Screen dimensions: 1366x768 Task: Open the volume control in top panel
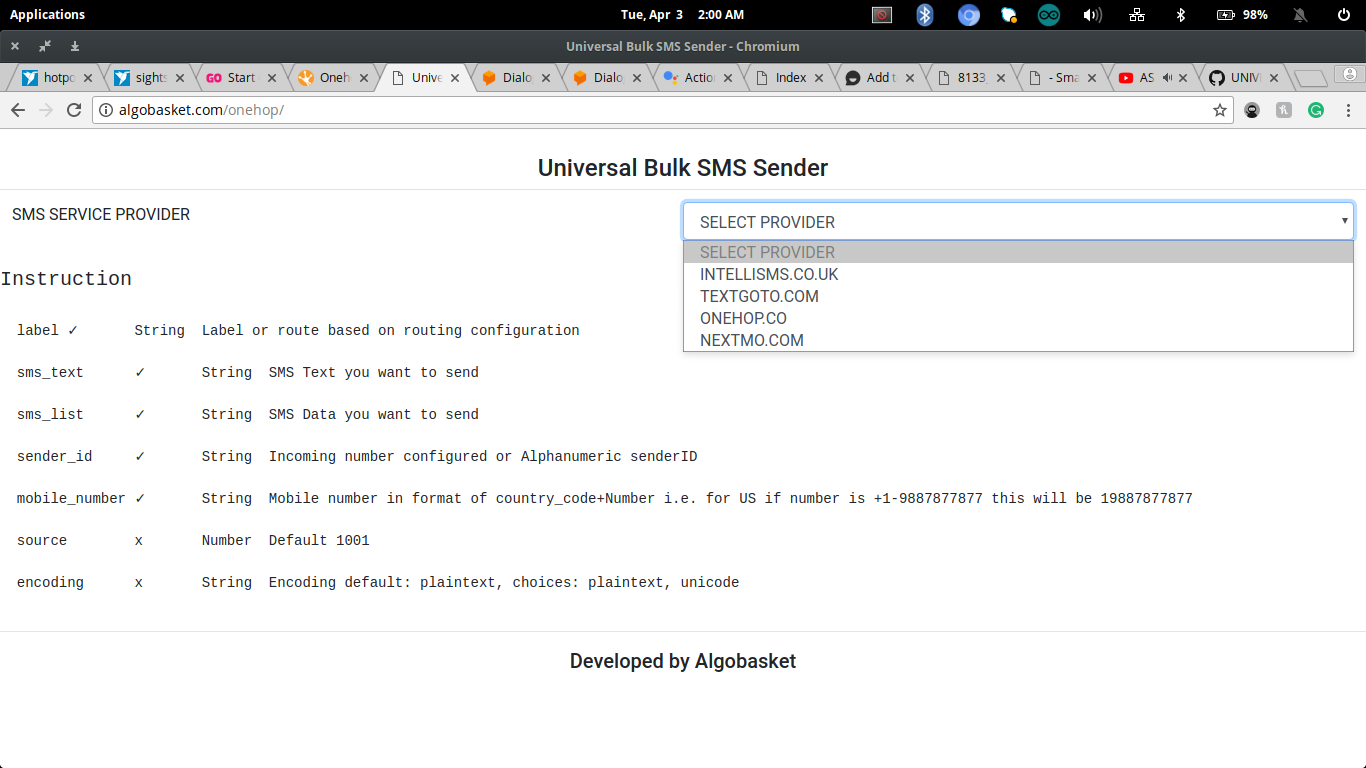[x=1092, y=15]
